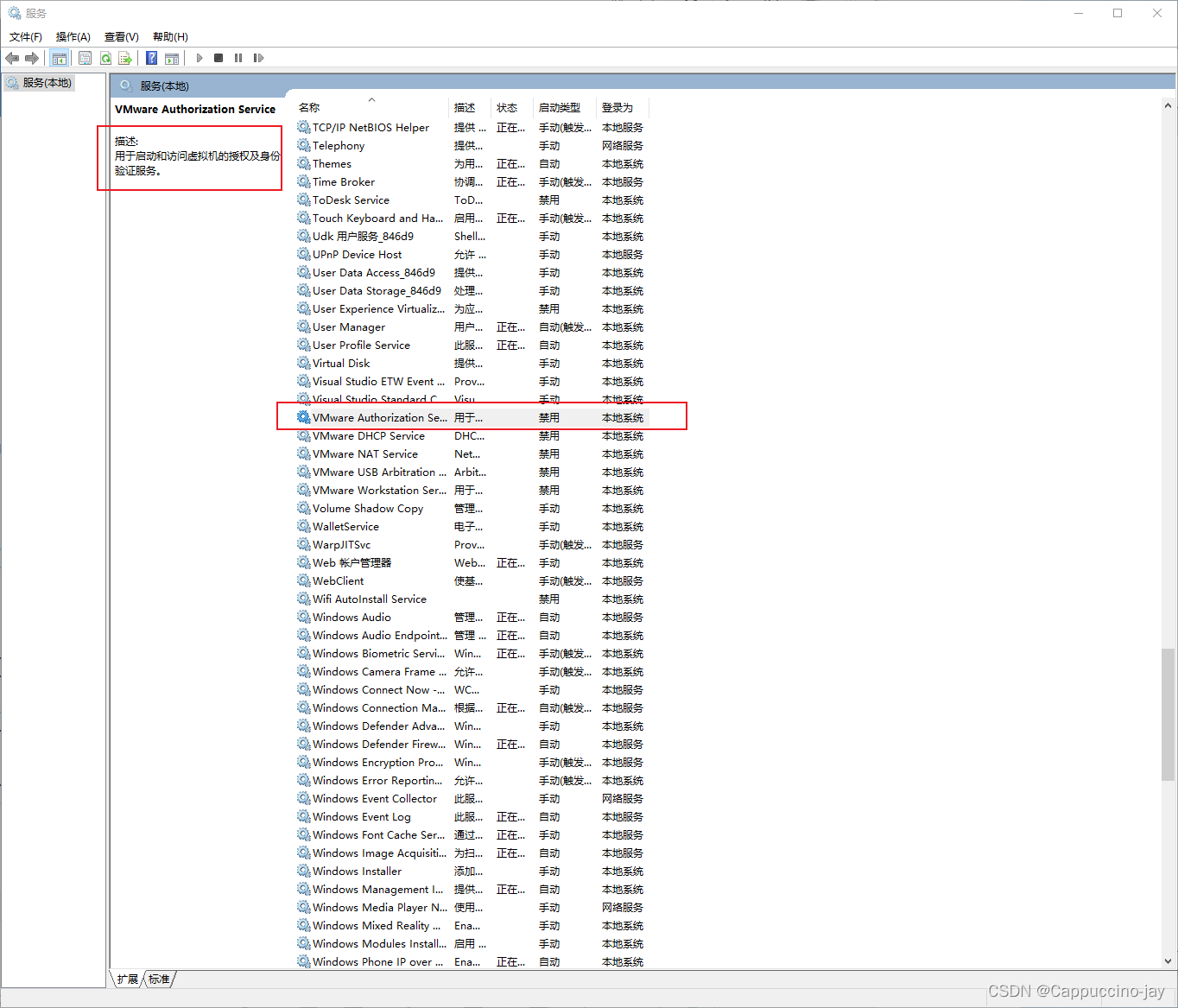This screenshot has height=1008, width=1178.
Task: Select the Wifi AutoInstall Service name
Action: [x=370, y=599]
